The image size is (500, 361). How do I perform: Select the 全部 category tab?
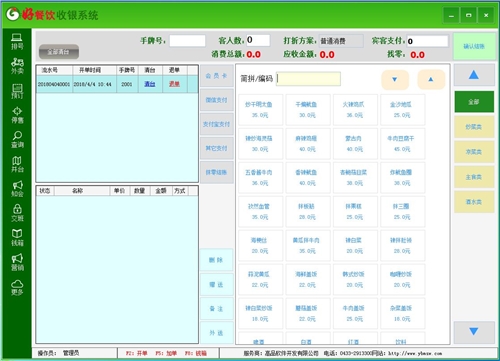click(x=474, y=102)
